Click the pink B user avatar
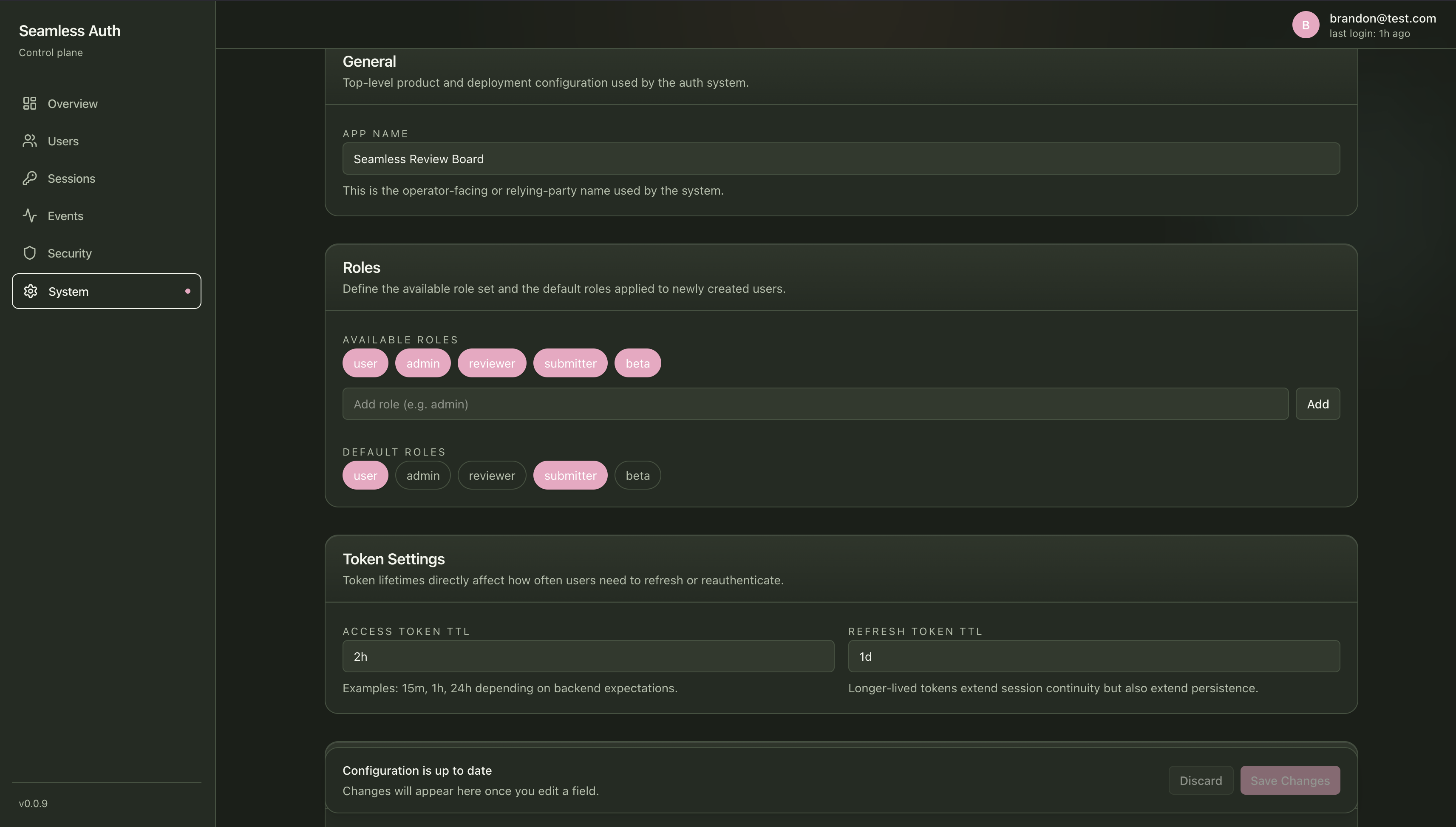The height and width of the screenshot is (827, 1456). (1306, 25)
